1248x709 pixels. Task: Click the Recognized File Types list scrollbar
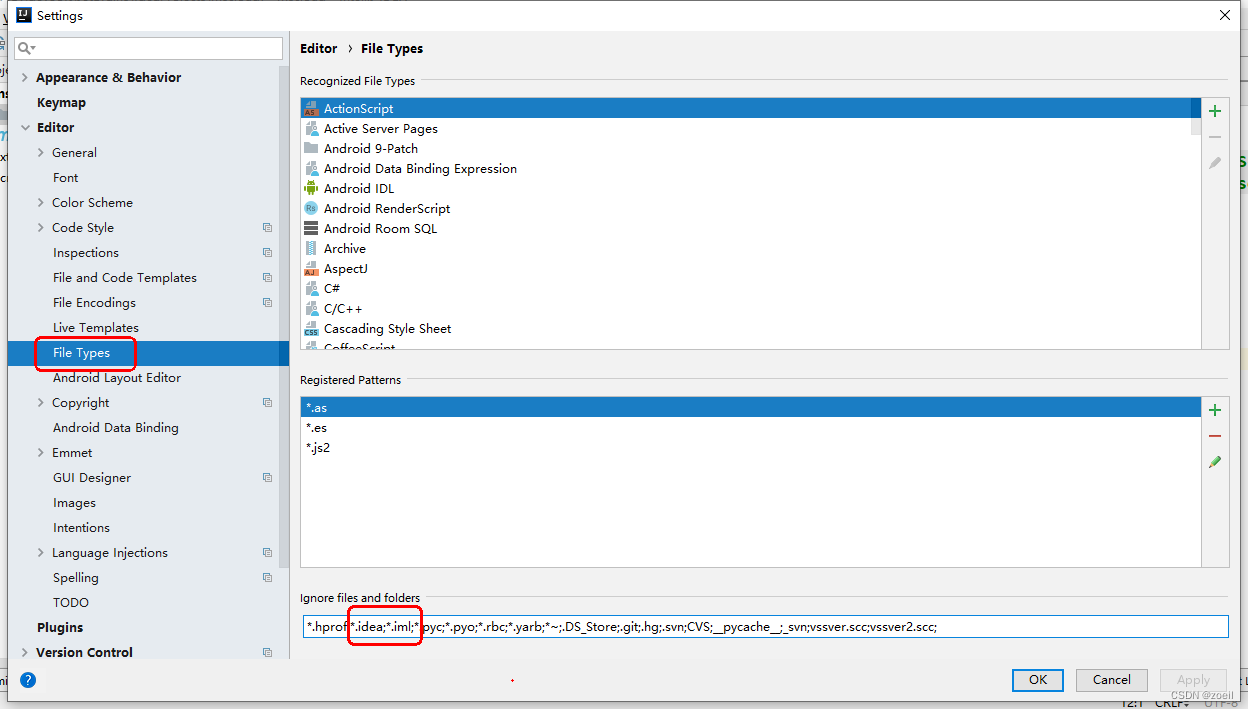coord(1195,116)
